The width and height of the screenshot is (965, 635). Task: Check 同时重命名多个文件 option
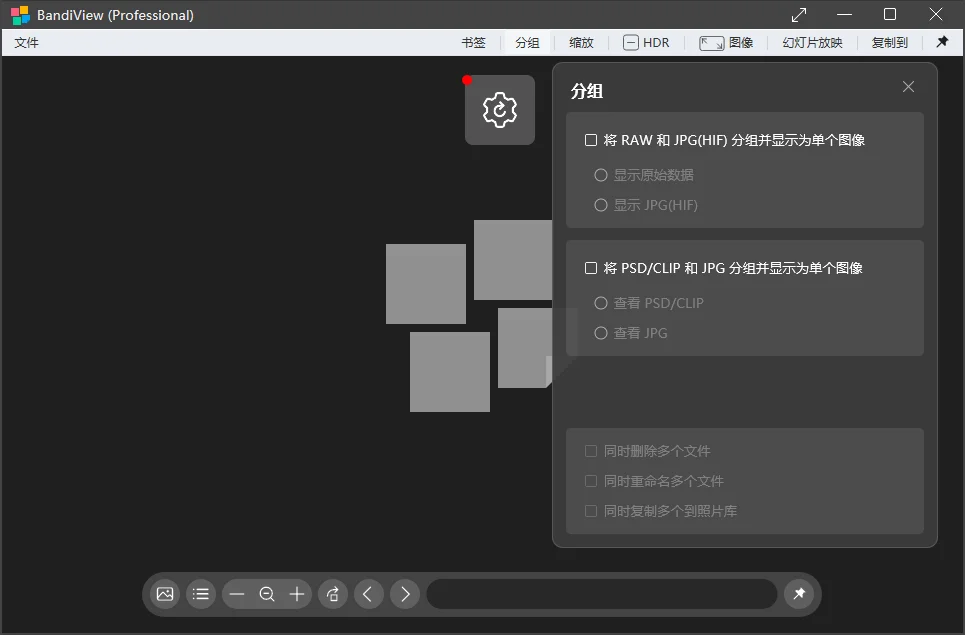tap(591, 481)
